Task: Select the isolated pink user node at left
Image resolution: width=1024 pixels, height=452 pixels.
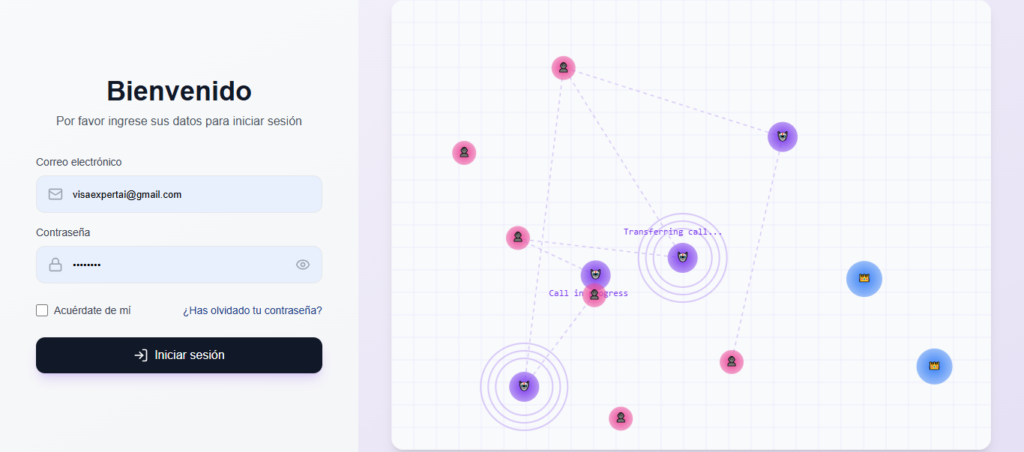Action: (x=464, y=153)
